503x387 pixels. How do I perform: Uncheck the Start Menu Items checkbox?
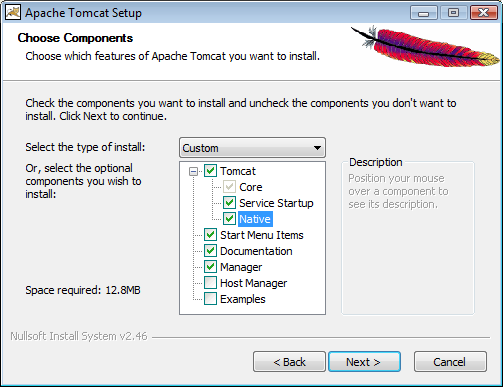210,235
